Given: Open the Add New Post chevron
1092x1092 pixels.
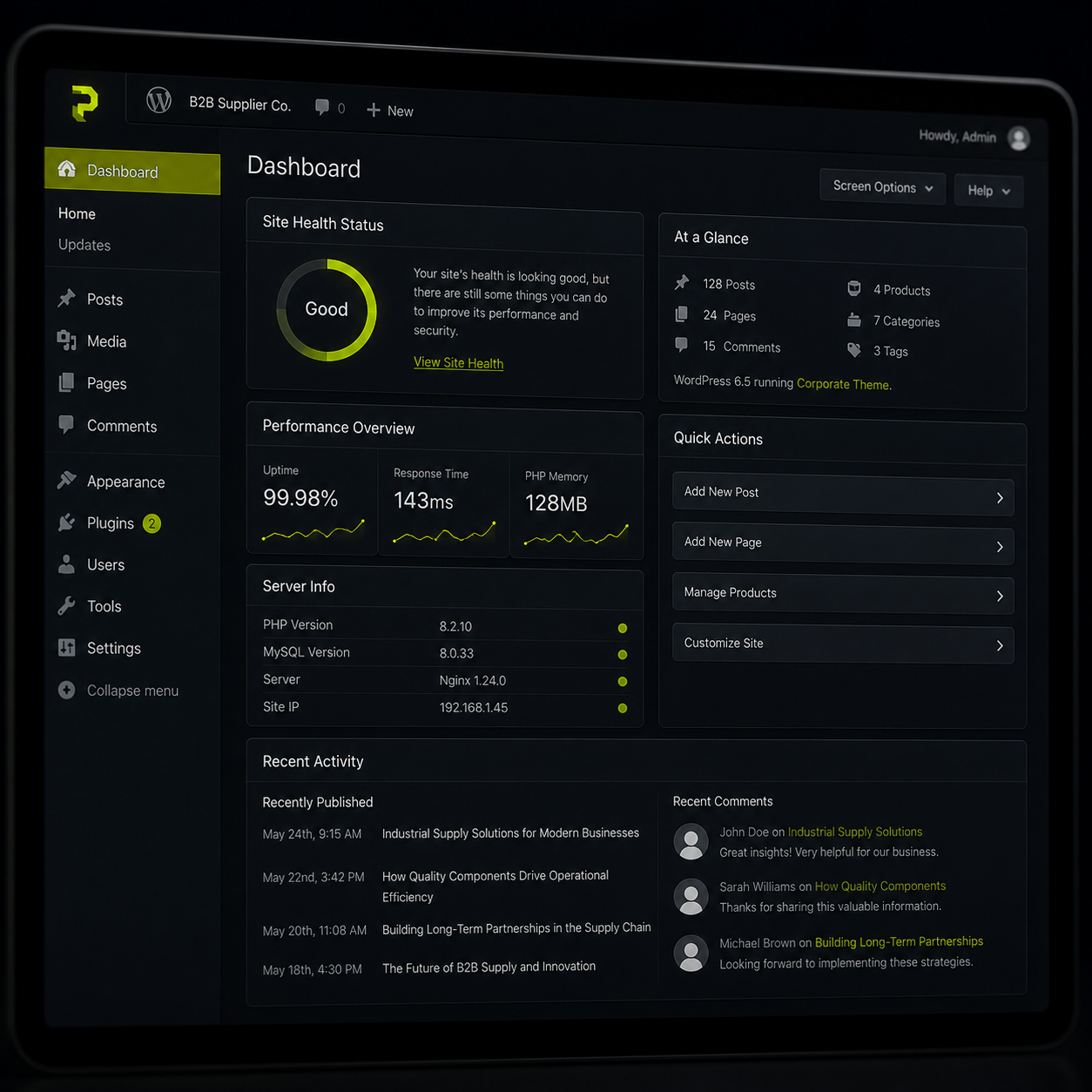Looking at the screenshot, I should point(1000,498).
